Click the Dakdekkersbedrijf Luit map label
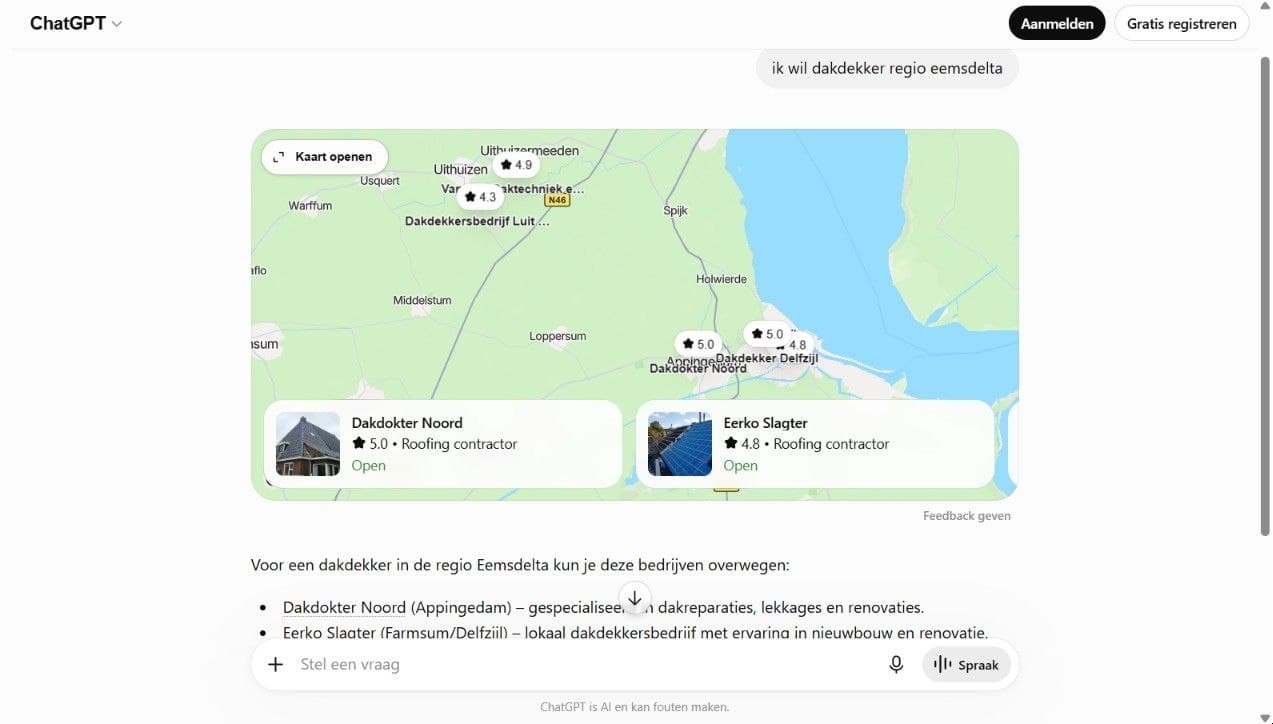Viewport: 1273px width, 724px height. 477,221
